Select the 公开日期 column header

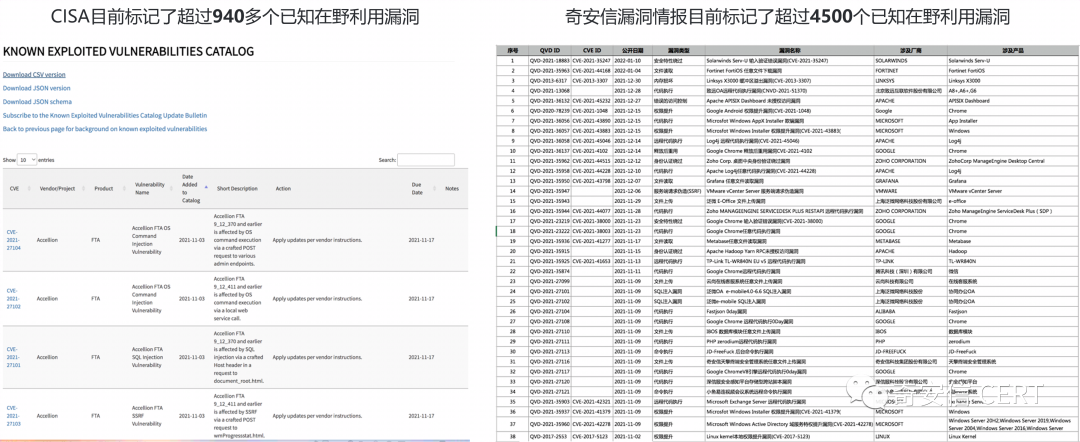[630, 51]
